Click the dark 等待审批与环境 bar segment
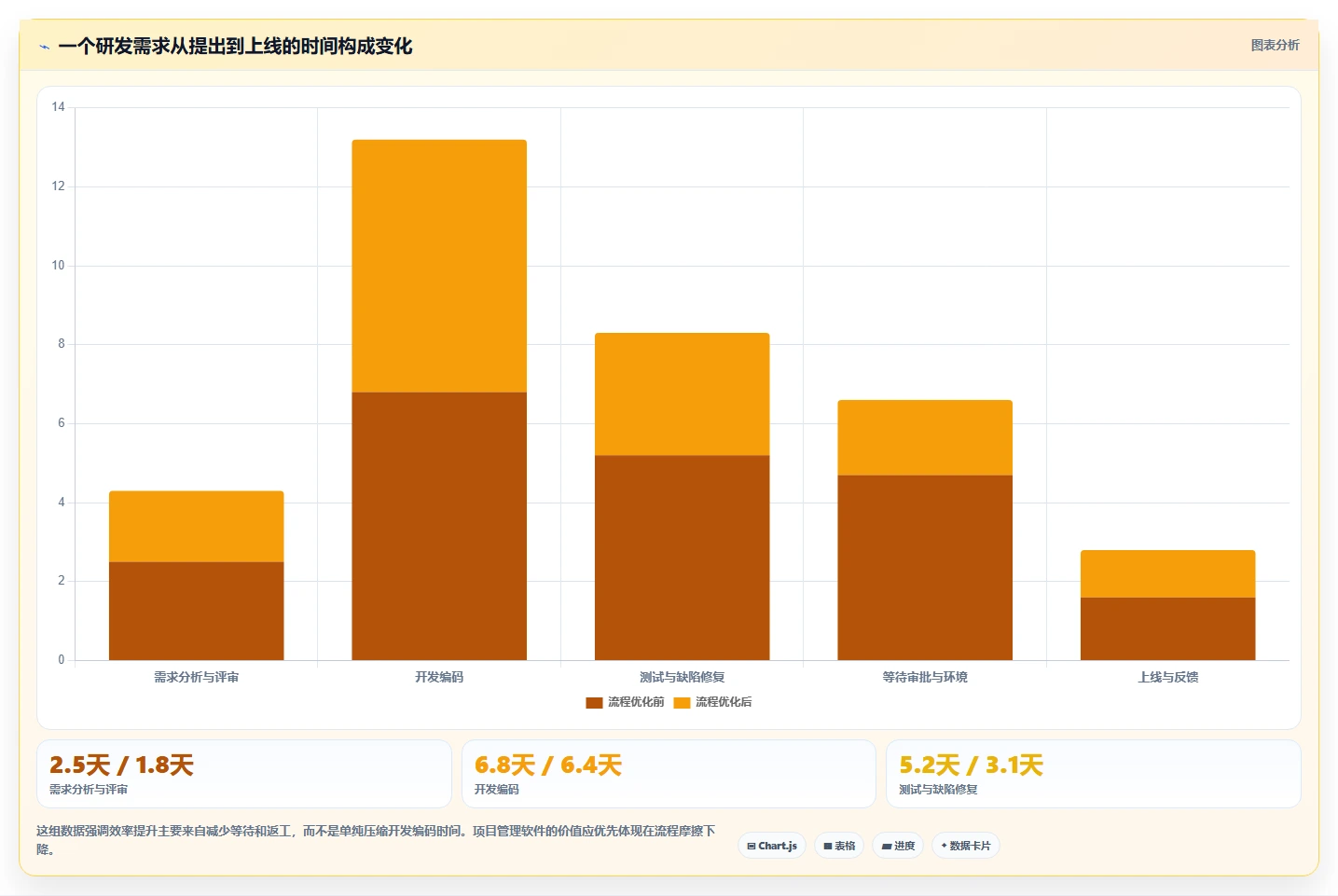The width and height of the screenshot is (1338, 896). tap(925, 568)
